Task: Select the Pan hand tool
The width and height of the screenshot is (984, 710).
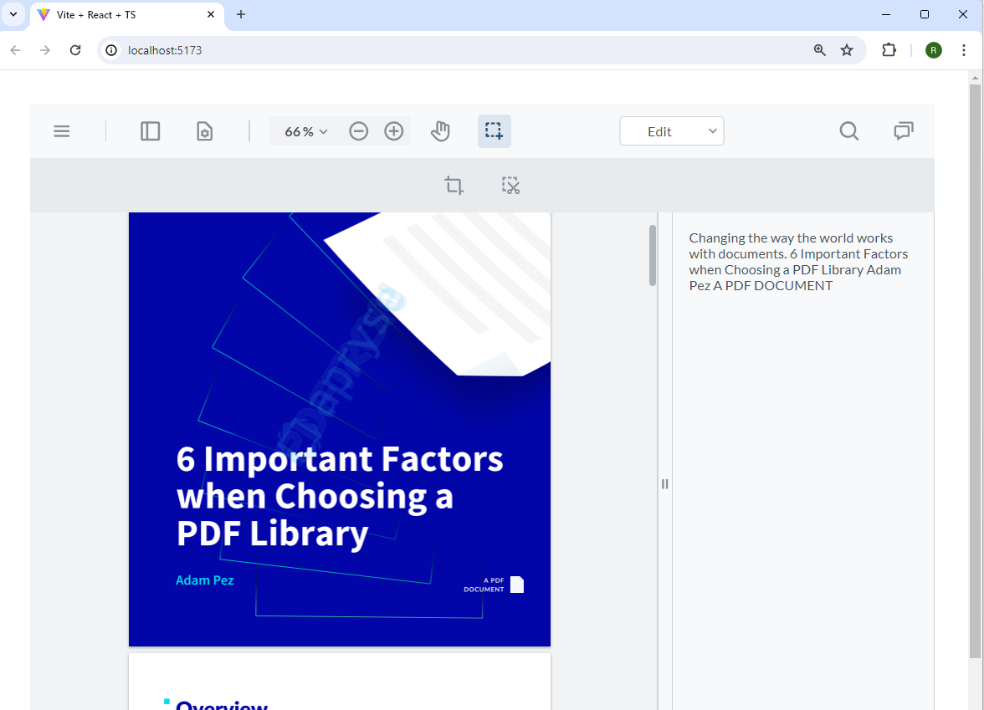Action: pyautogui.click(x=441, y=131)
